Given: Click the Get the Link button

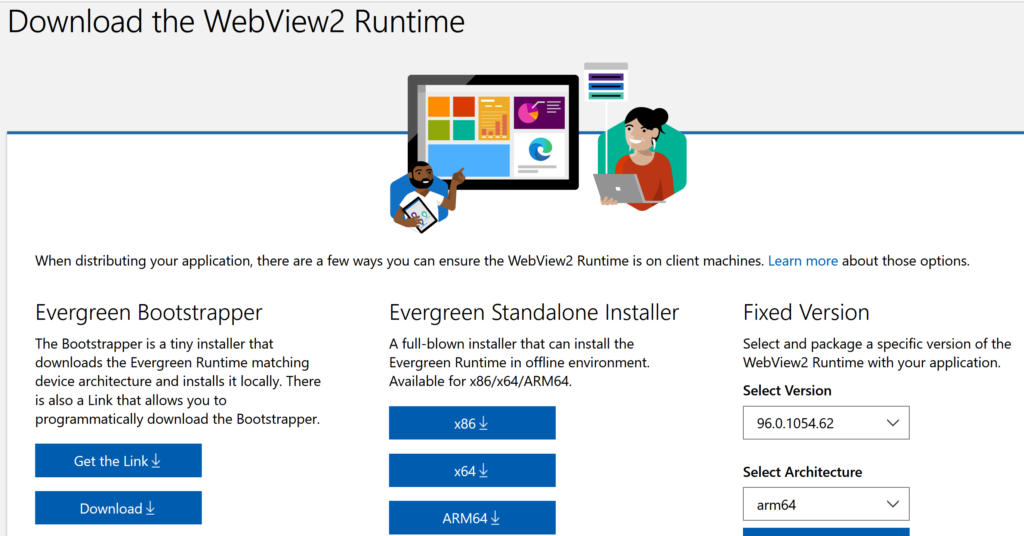Looking at the screenshot, I should 118,461.
